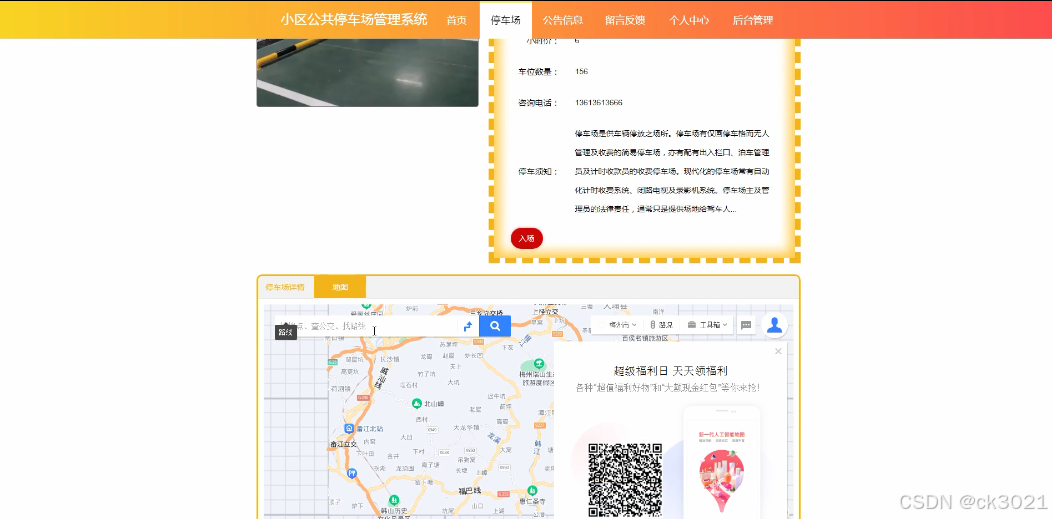Select the 停车场 nav tab

[506, 20]
